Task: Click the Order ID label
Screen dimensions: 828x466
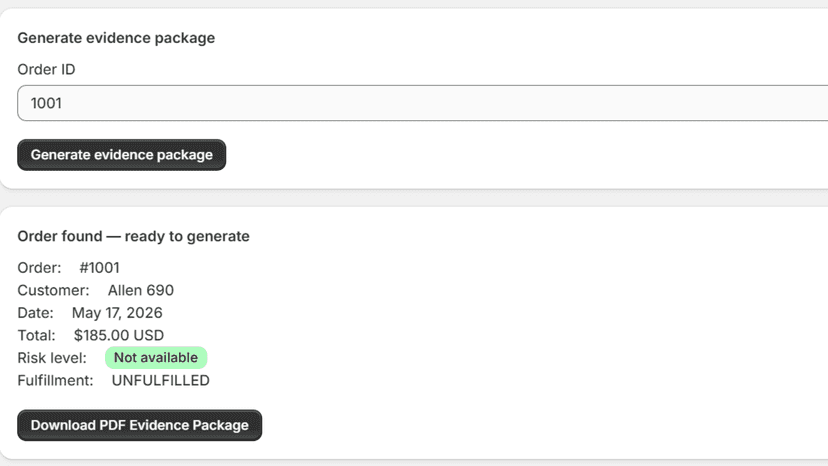Action: coord(46,69)
